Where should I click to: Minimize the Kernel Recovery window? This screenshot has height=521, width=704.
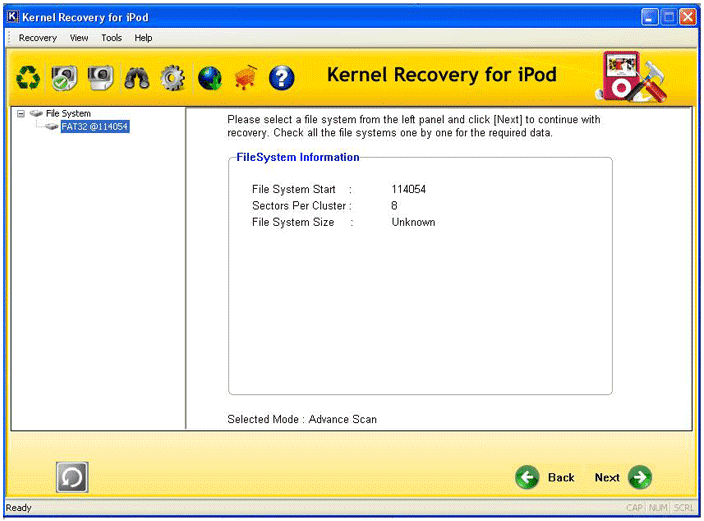pyautogui.click(x=649, y=17)
